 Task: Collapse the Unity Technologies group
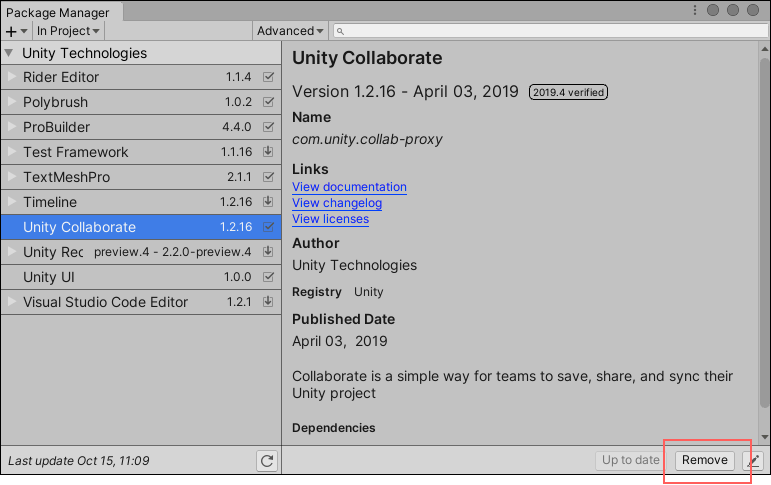click(9, 52)
